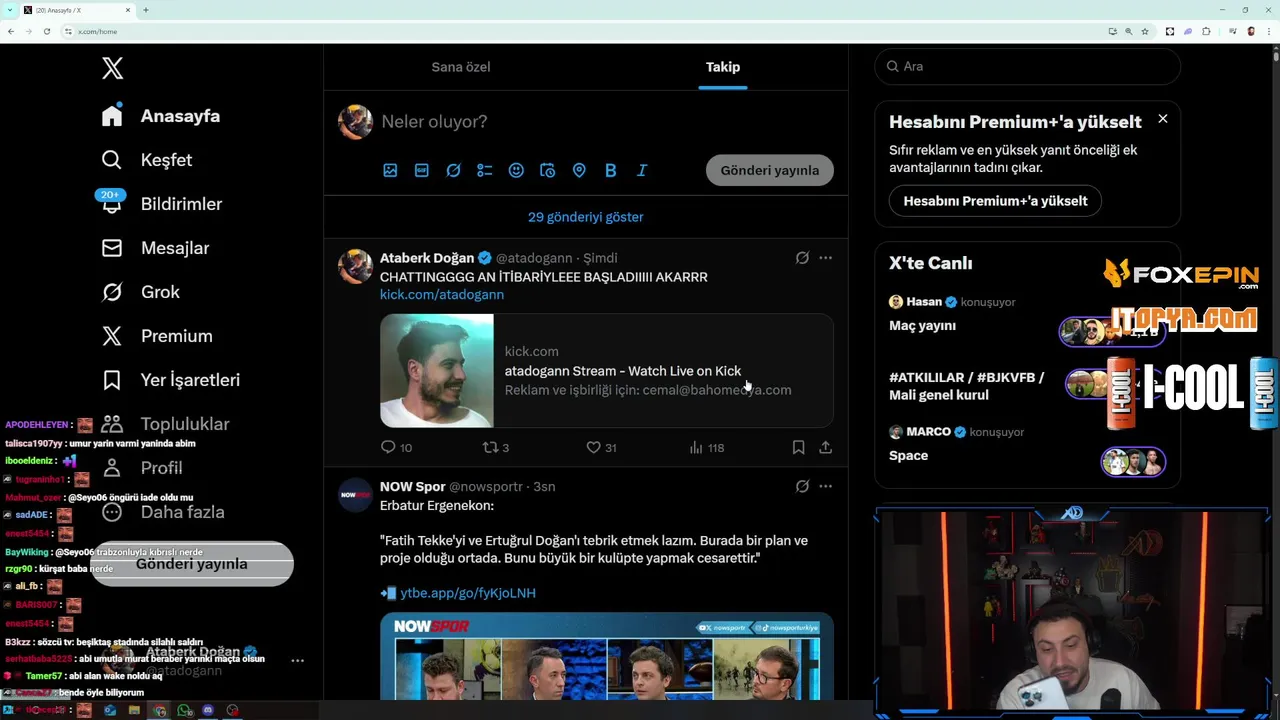1280x720 pixels.
Task: Toggle bold formatting in composer
Action: 610,171
